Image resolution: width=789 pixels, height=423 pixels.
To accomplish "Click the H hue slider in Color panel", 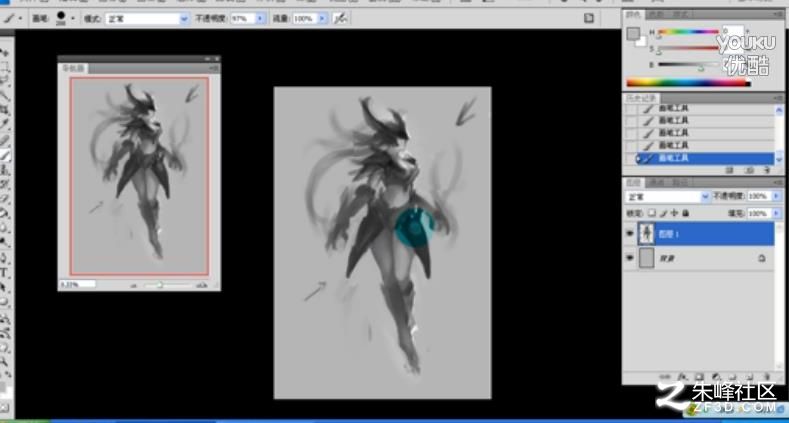I will [x=687, y=32].
